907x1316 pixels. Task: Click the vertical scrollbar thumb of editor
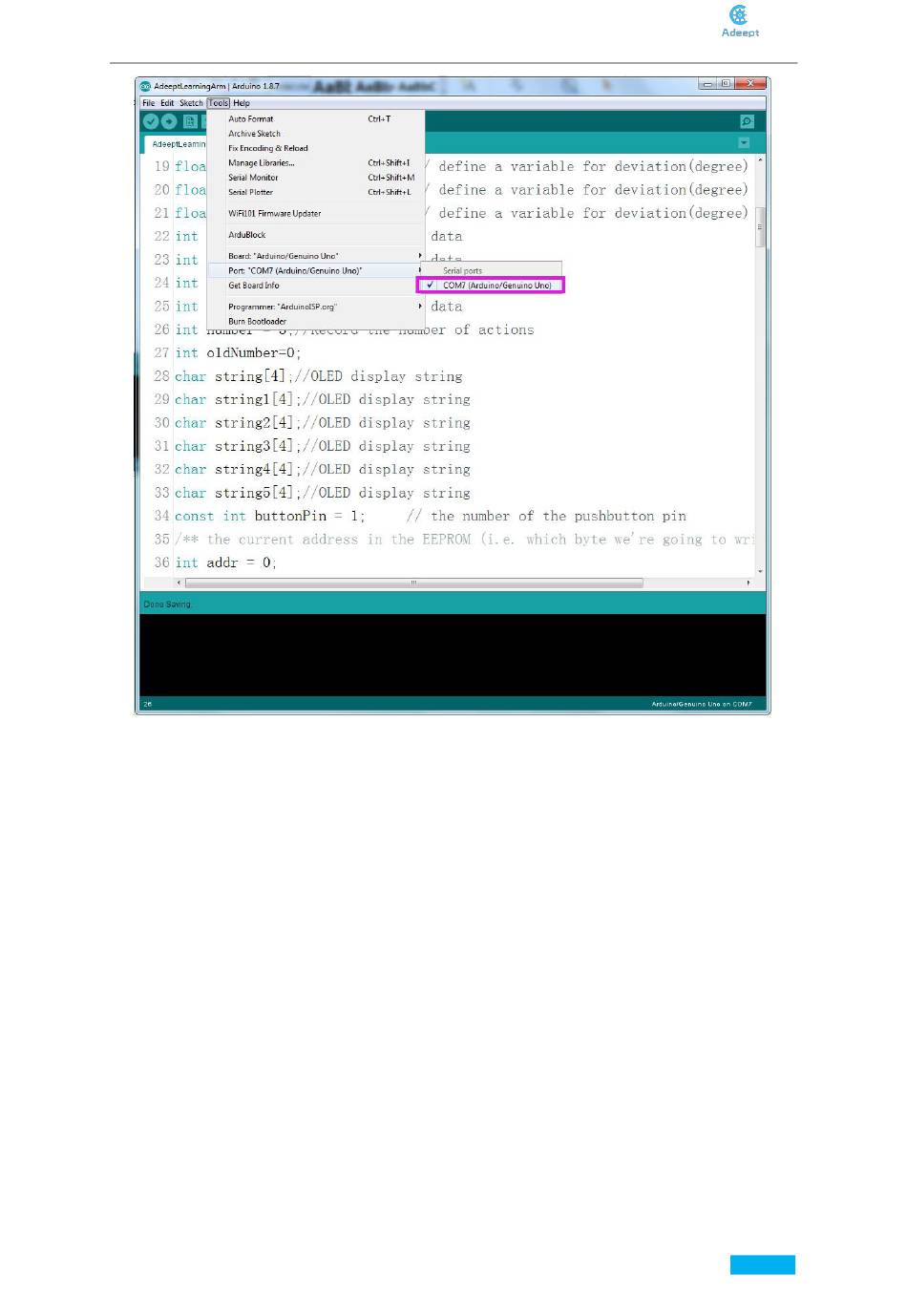[760, 227]
